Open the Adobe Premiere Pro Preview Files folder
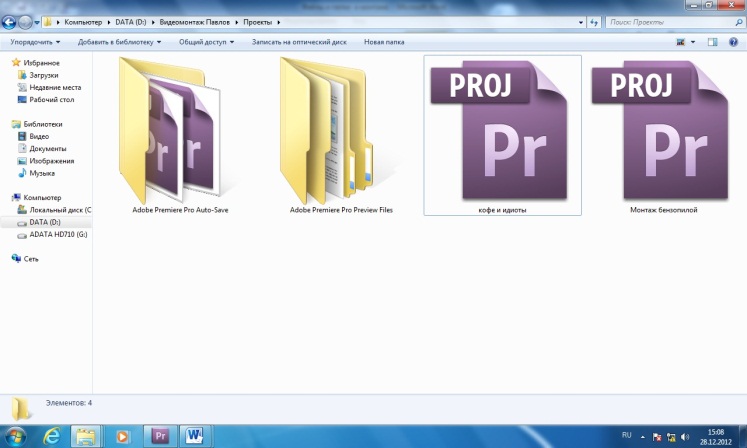Screen dimensions: 747x448 341,135
